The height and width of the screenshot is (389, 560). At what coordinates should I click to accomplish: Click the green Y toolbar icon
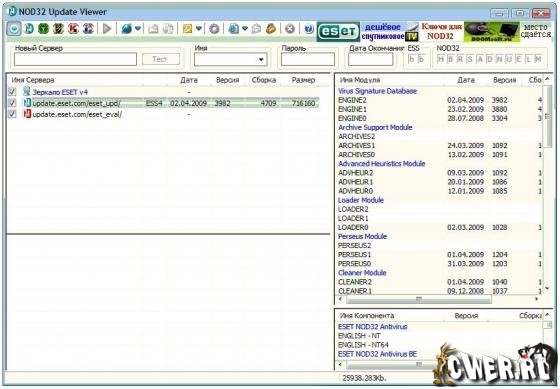(x=44, y=29)
